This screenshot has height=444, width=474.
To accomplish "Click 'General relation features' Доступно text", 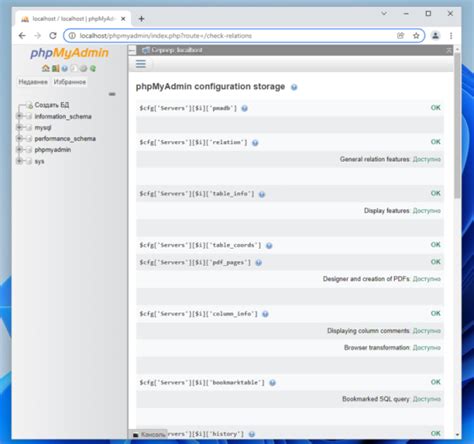I will pos(426,159).
